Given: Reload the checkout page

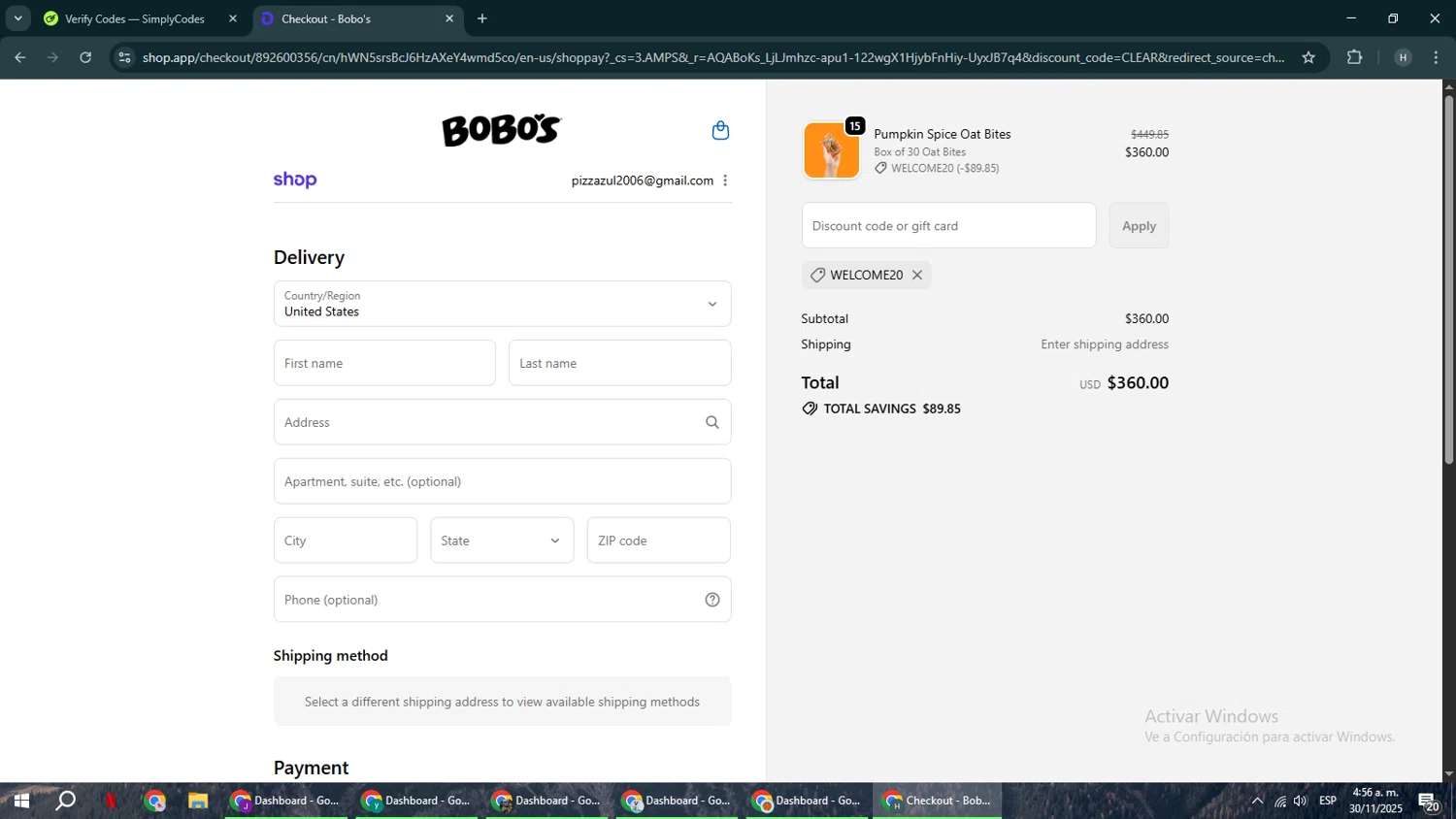Looking at the screenshot, I should (x=85, y=57).
